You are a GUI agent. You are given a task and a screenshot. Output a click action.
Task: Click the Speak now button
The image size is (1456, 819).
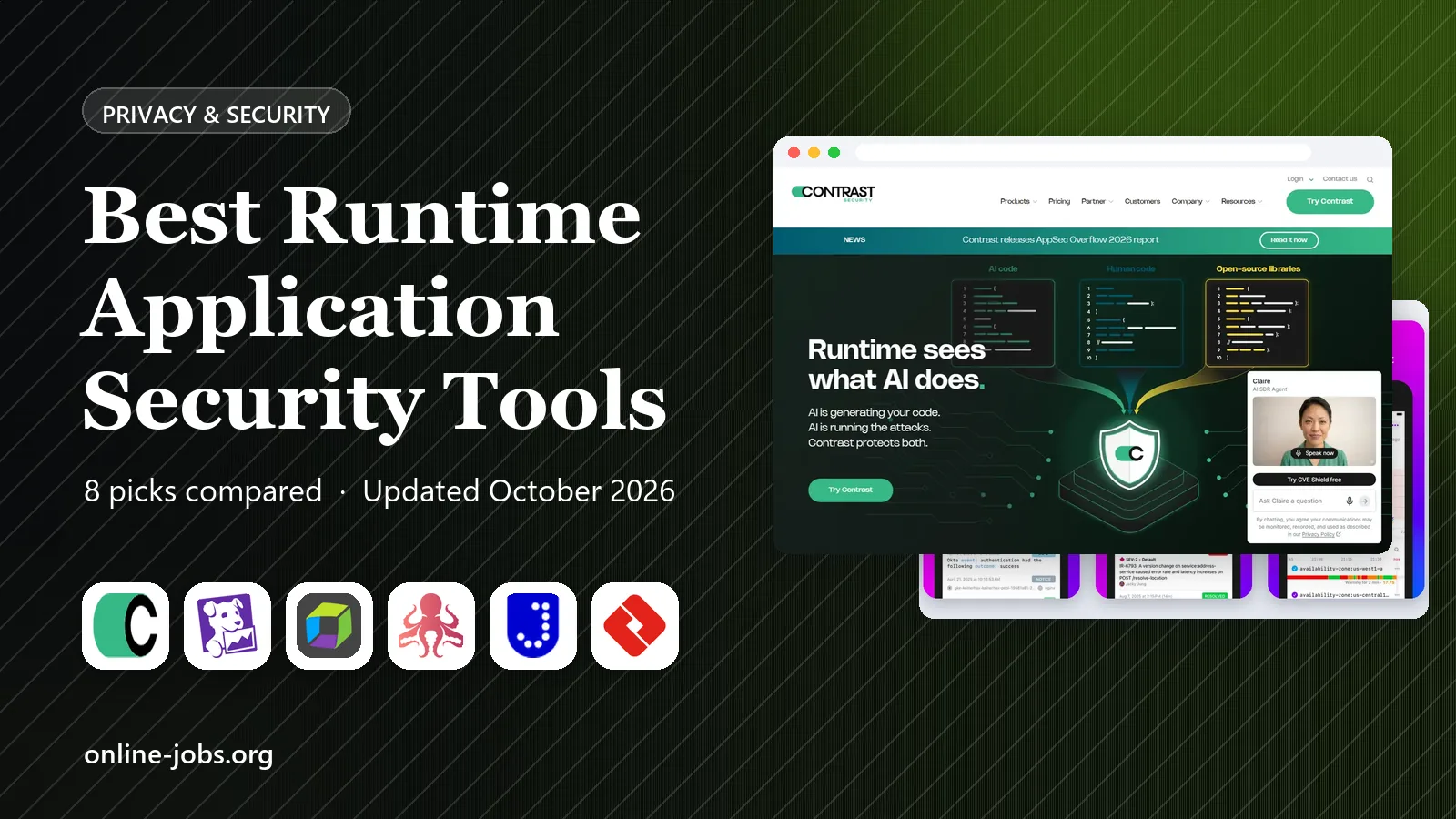pos(1314,453)
